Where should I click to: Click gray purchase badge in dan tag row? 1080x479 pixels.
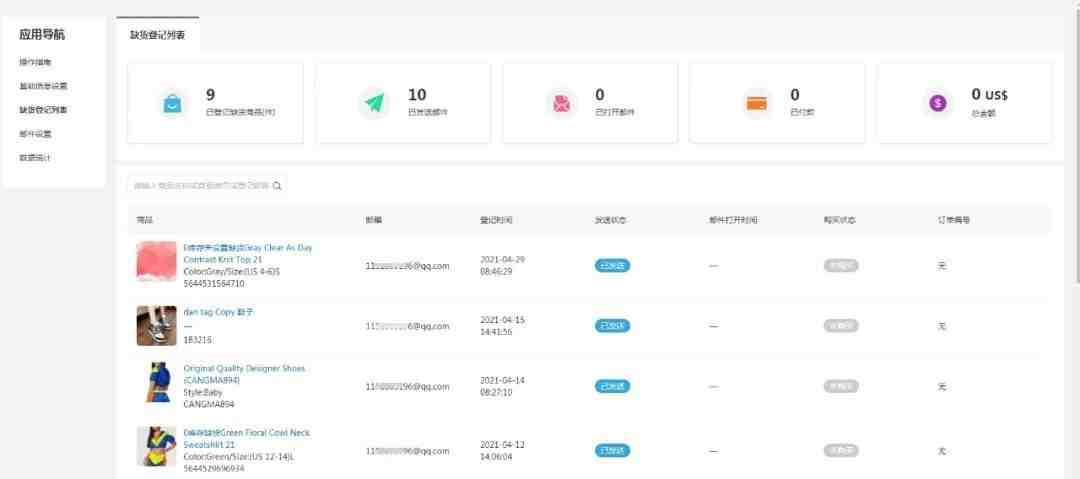[x=841, y=326]
